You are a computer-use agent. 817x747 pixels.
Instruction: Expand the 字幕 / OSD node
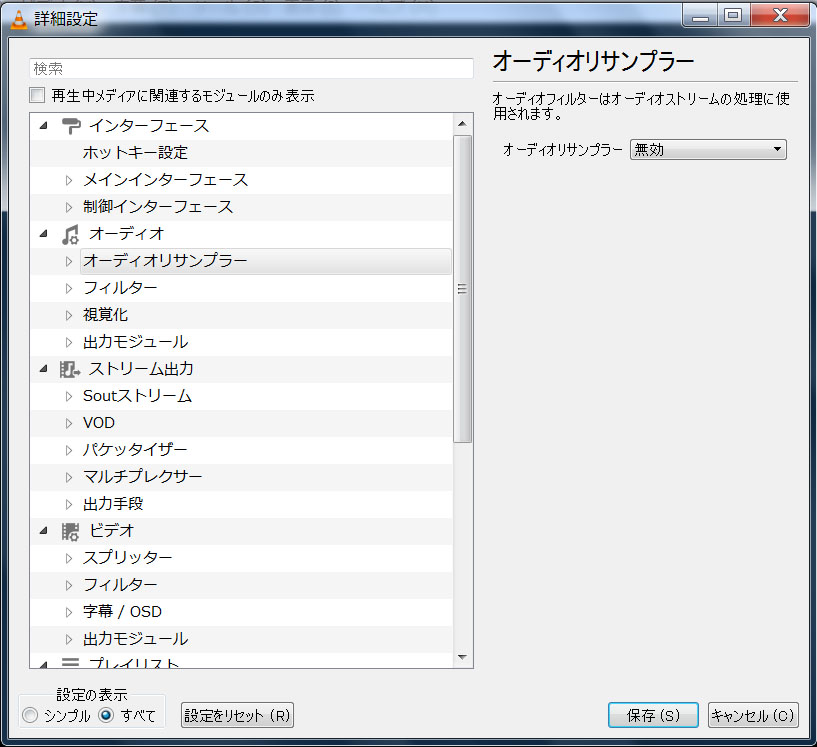click(x=69, y=612)
